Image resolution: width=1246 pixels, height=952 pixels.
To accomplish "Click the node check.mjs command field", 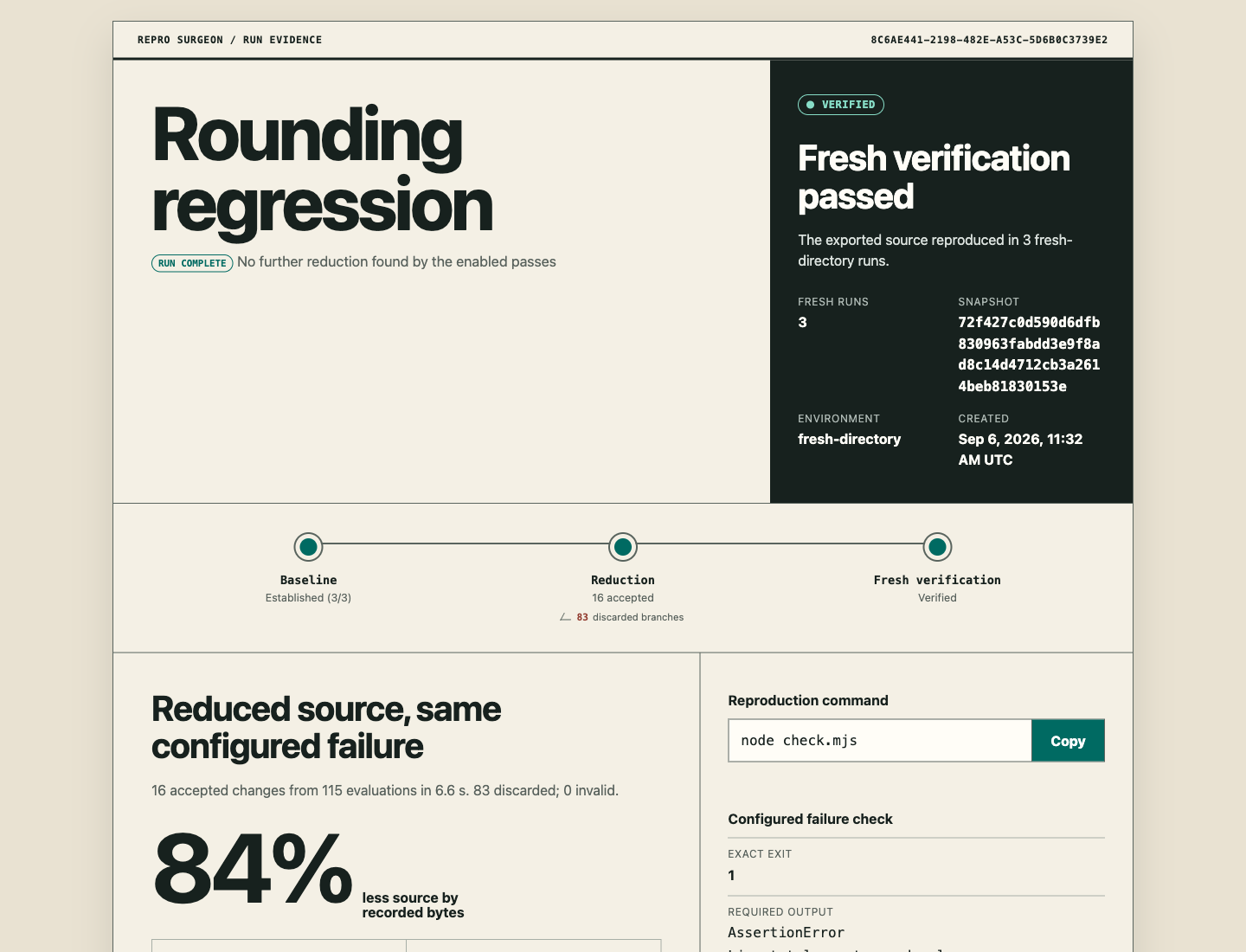I will 880,741.
